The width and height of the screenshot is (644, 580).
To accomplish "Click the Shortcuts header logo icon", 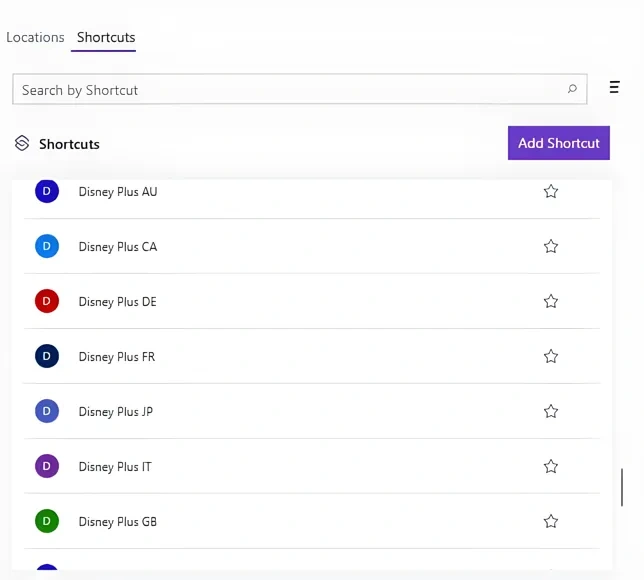I will [x=22, y=143].
